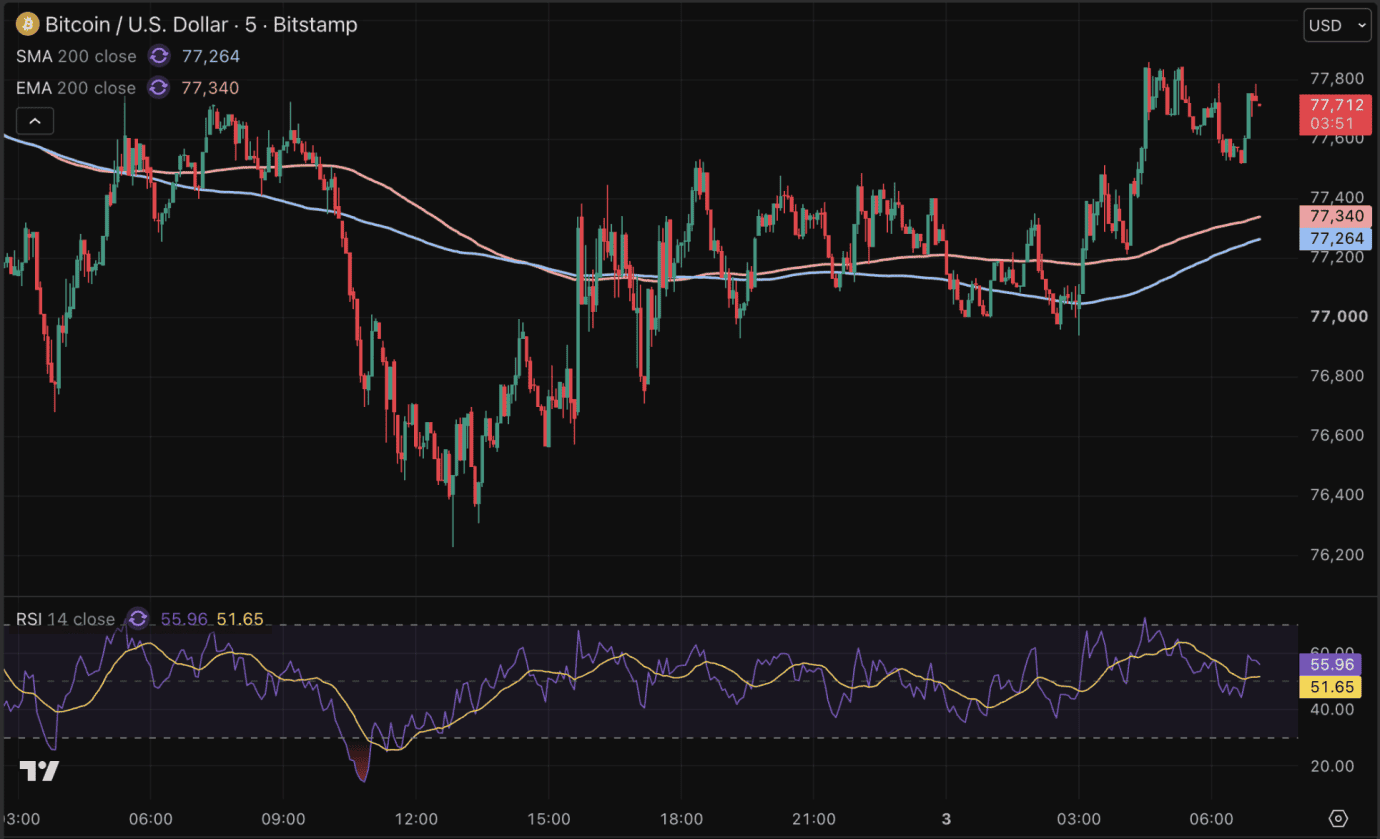
Task: Click the pink EMA price tag 77,340
Action: tap(1337, 216)
